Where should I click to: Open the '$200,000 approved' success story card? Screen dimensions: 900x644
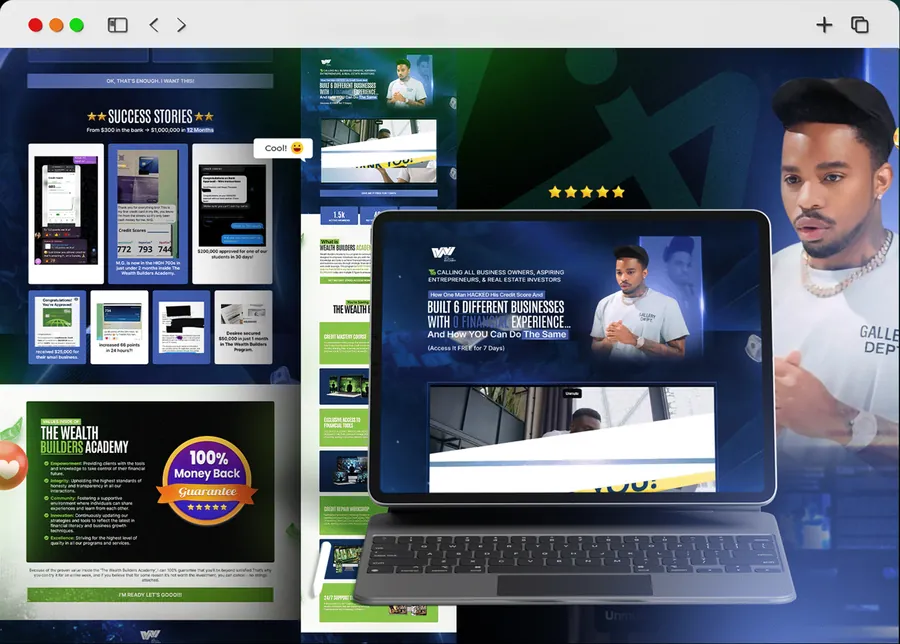click(x=232, y=214)
